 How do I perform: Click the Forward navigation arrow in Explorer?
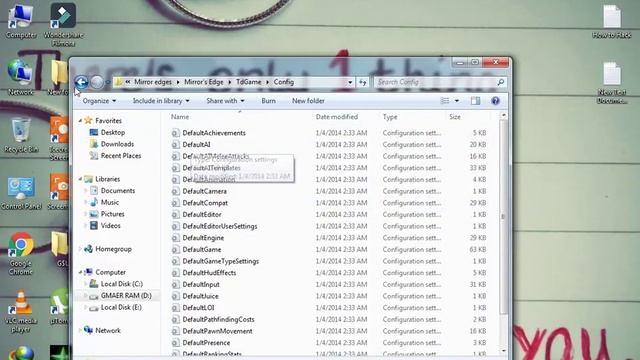click(x=97, y=82)
